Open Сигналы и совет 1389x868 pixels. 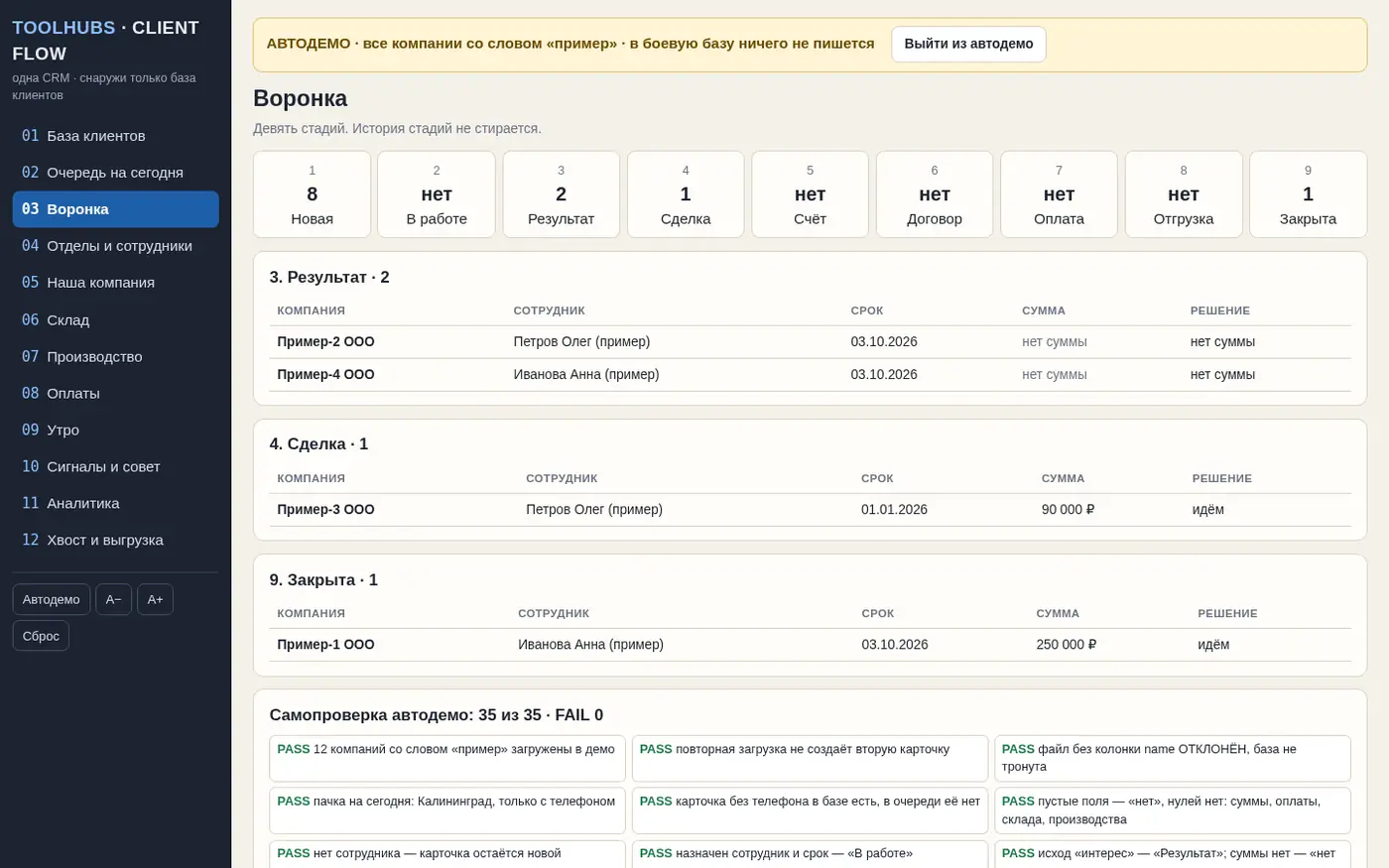pos(115,466)
